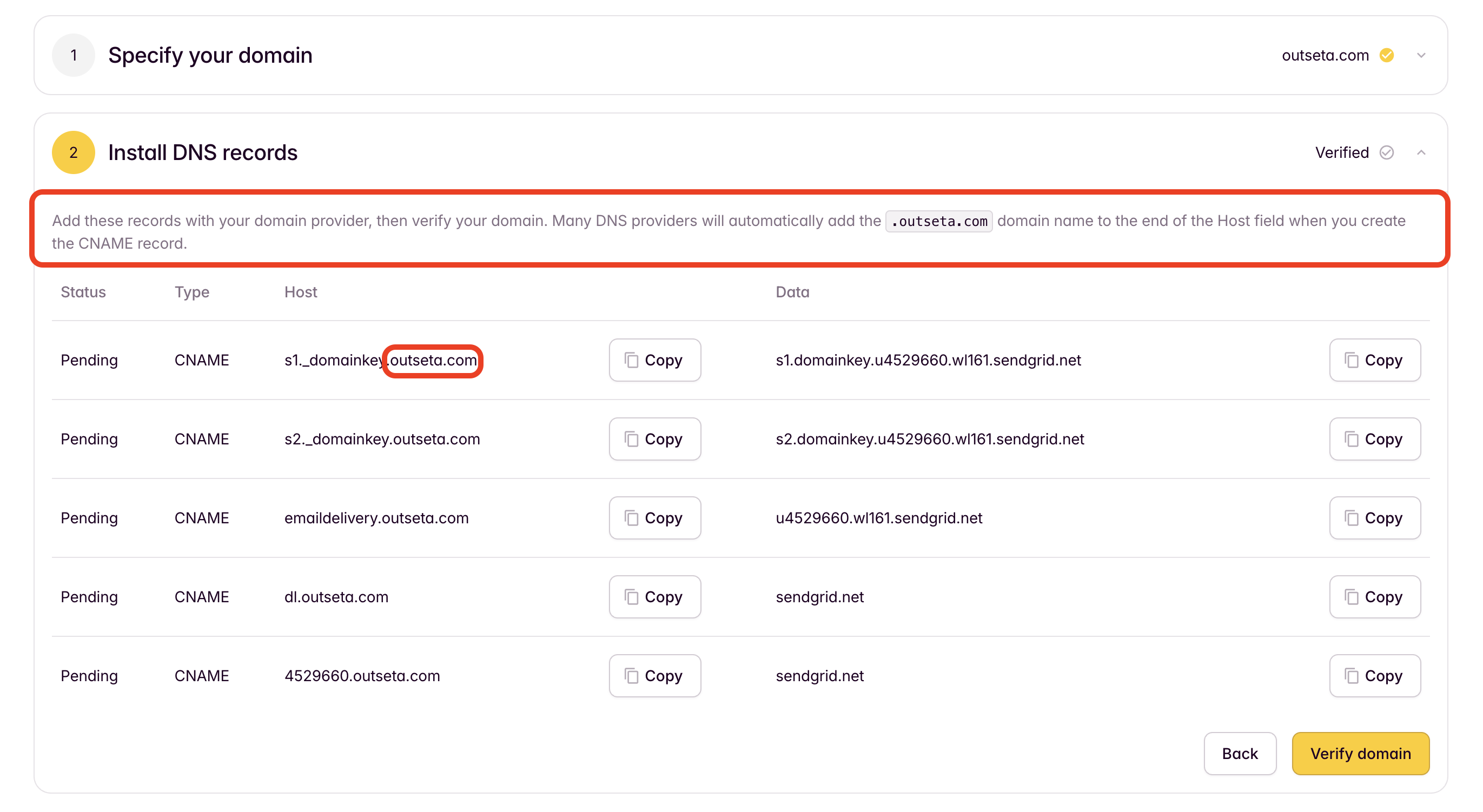Click the step 1 number badge
This screenshot has width=1483, height=812.
coord(73,55)
